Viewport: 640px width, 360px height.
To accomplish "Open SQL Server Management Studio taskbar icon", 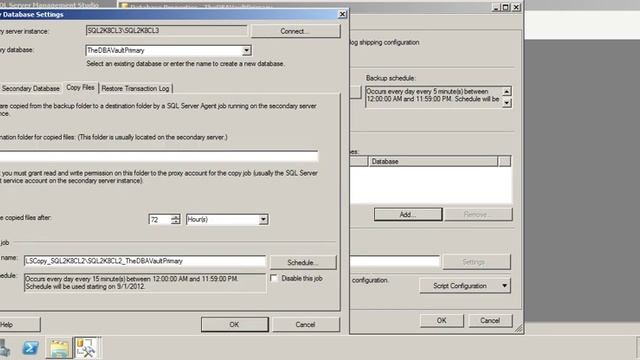I will [86, 348].
